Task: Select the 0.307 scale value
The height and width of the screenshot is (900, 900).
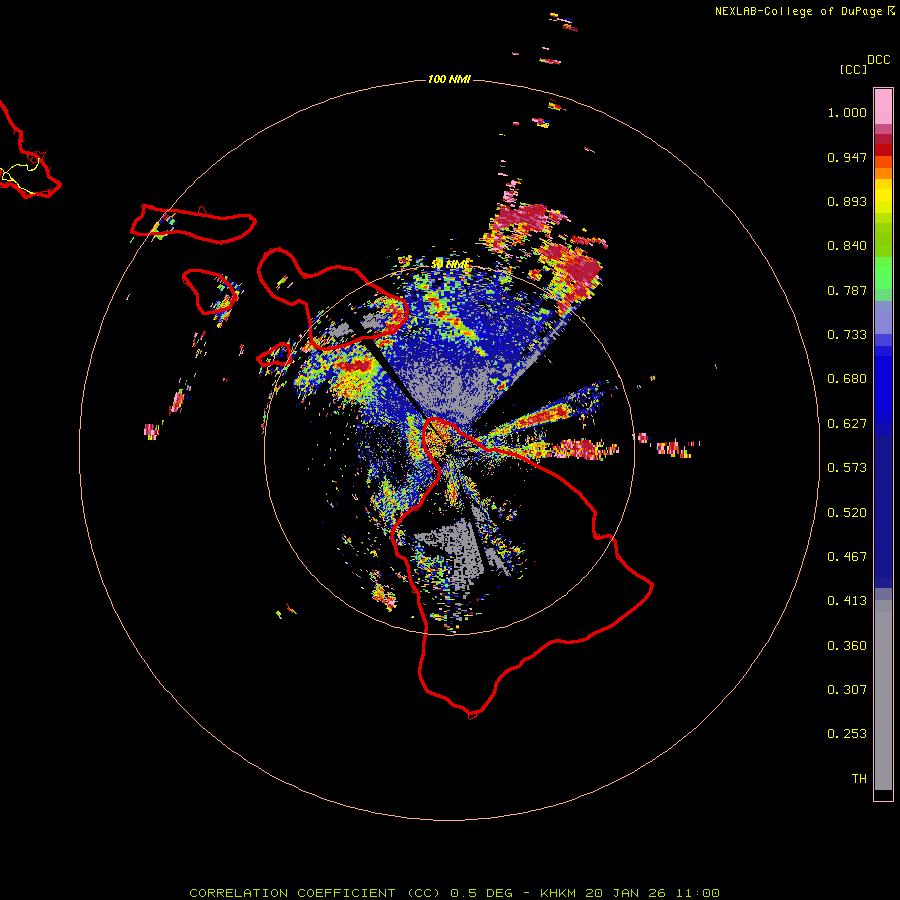Action: (847, 690)
